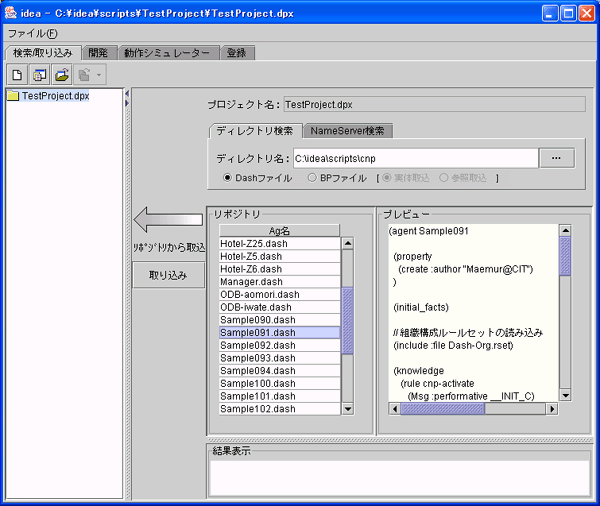Click the preview horizontal scroll-right arrow
Screen dimensions: 600x506
[552, 408]
